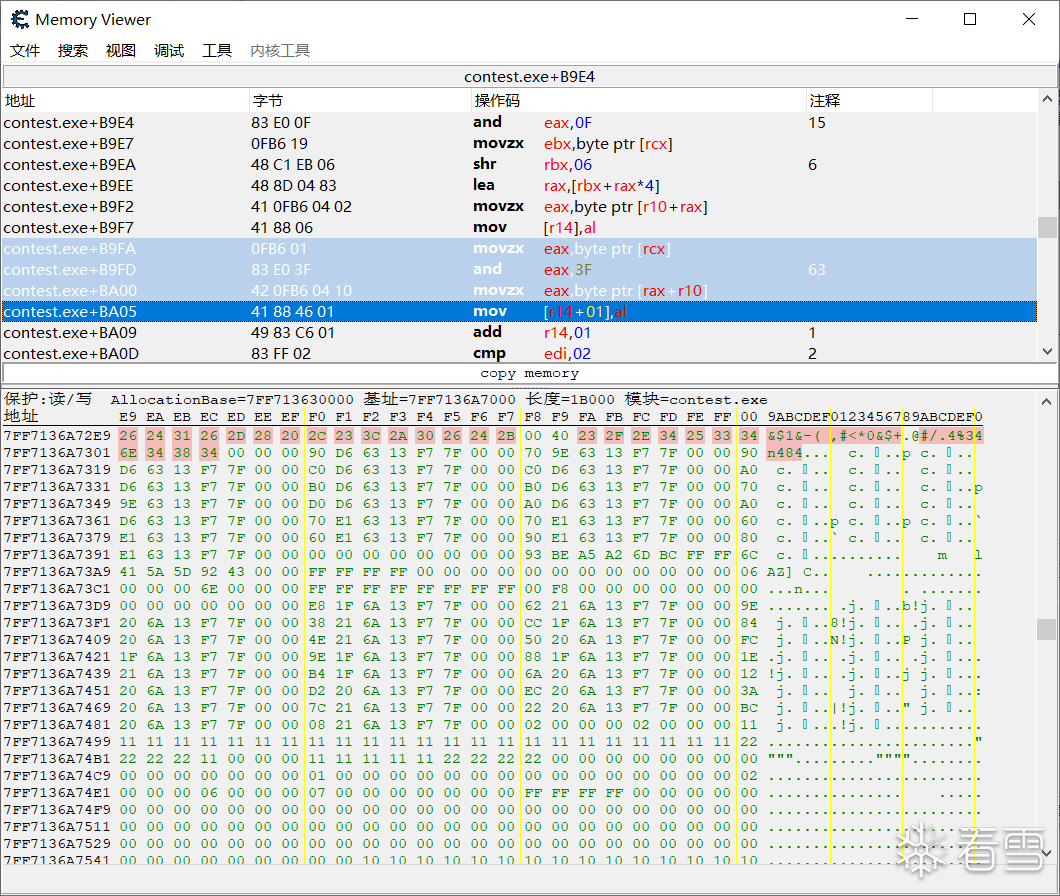
Task: Click AllocationBase=7FF713630000 text
Action: click(232, 400)
